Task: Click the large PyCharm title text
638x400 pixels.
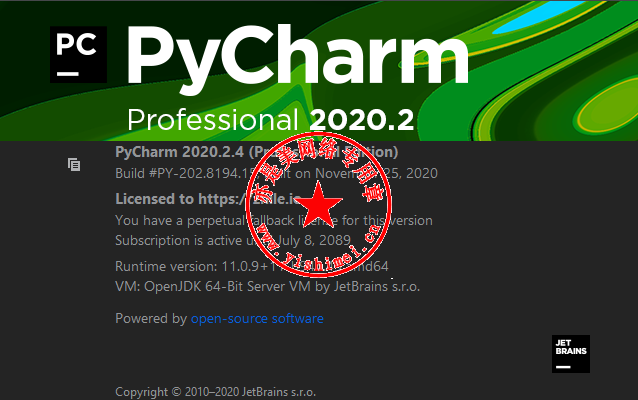Action: point(298,59)
